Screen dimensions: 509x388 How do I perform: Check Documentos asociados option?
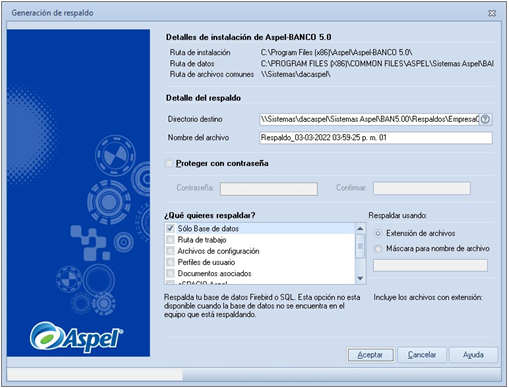pos(170,273)
